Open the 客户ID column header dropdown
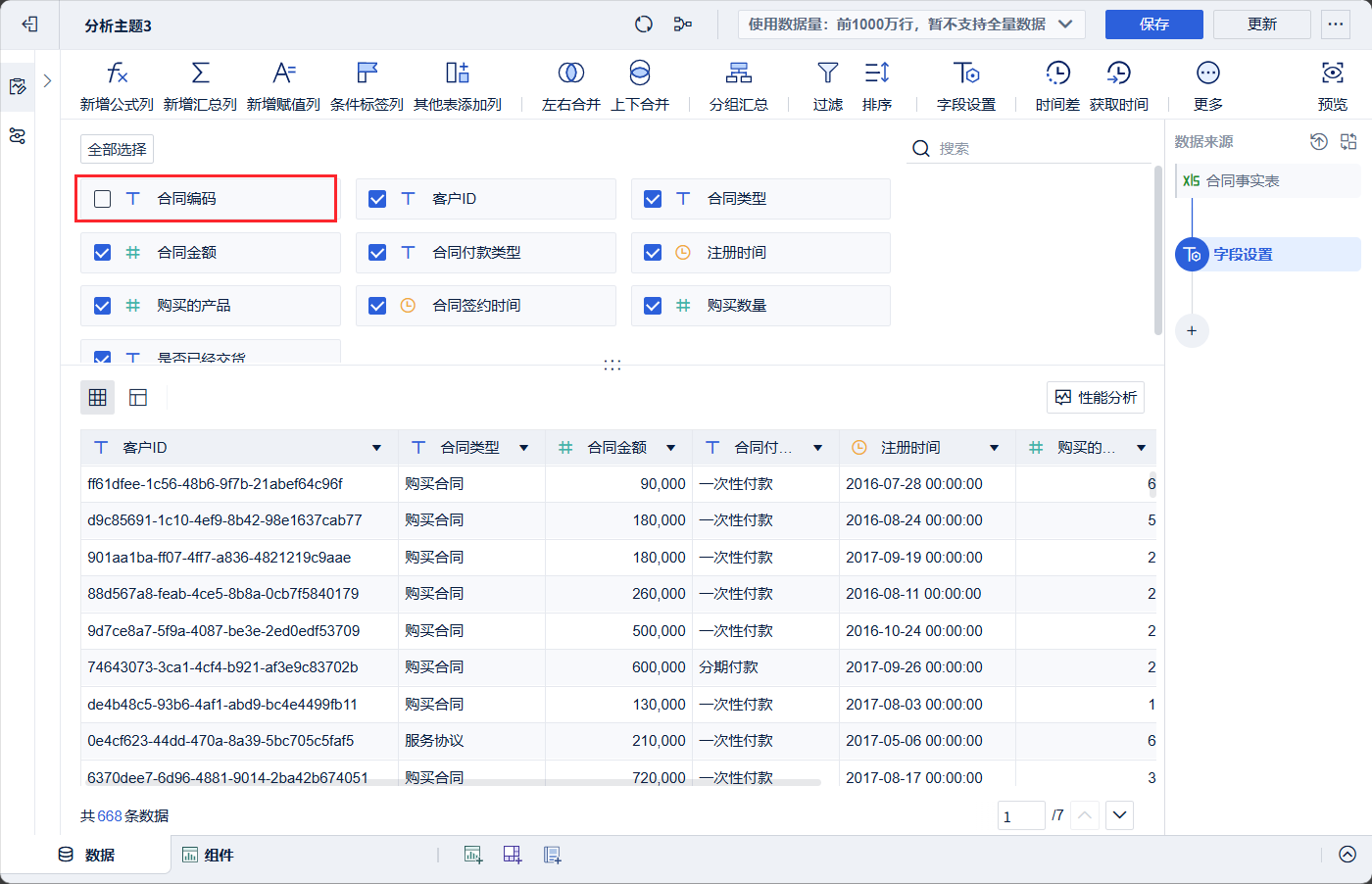Image resolution: width=1372 pixels, height=884 pixels. coord(376,448)
